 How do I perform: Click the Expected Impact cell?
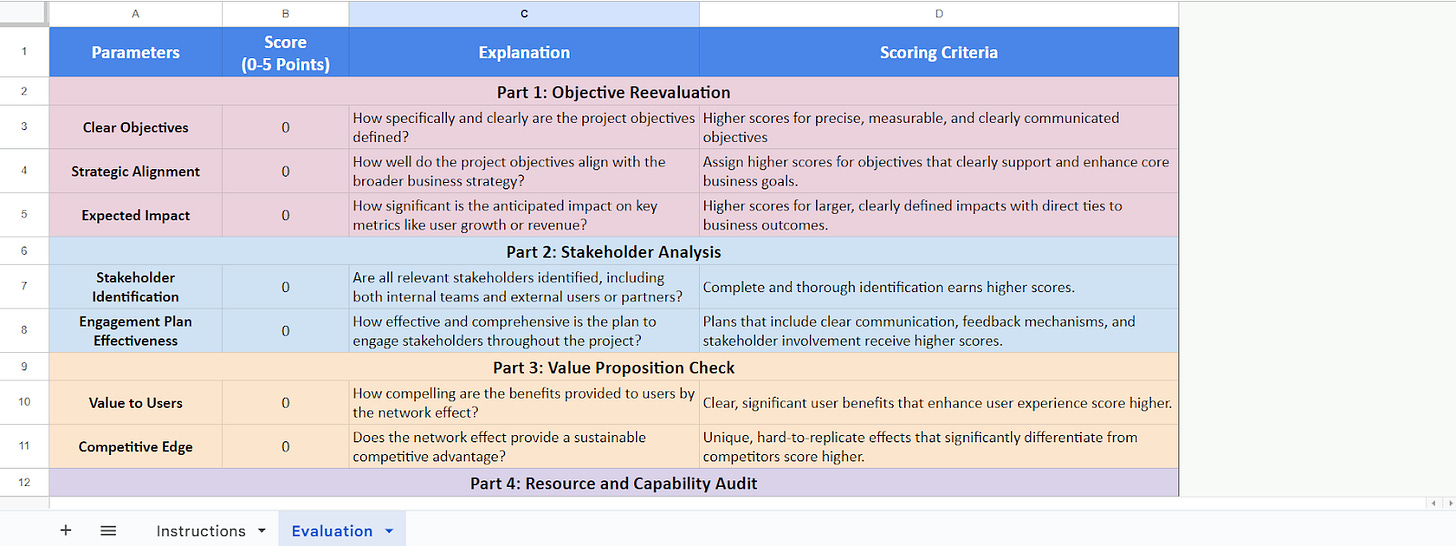point(136,215)
